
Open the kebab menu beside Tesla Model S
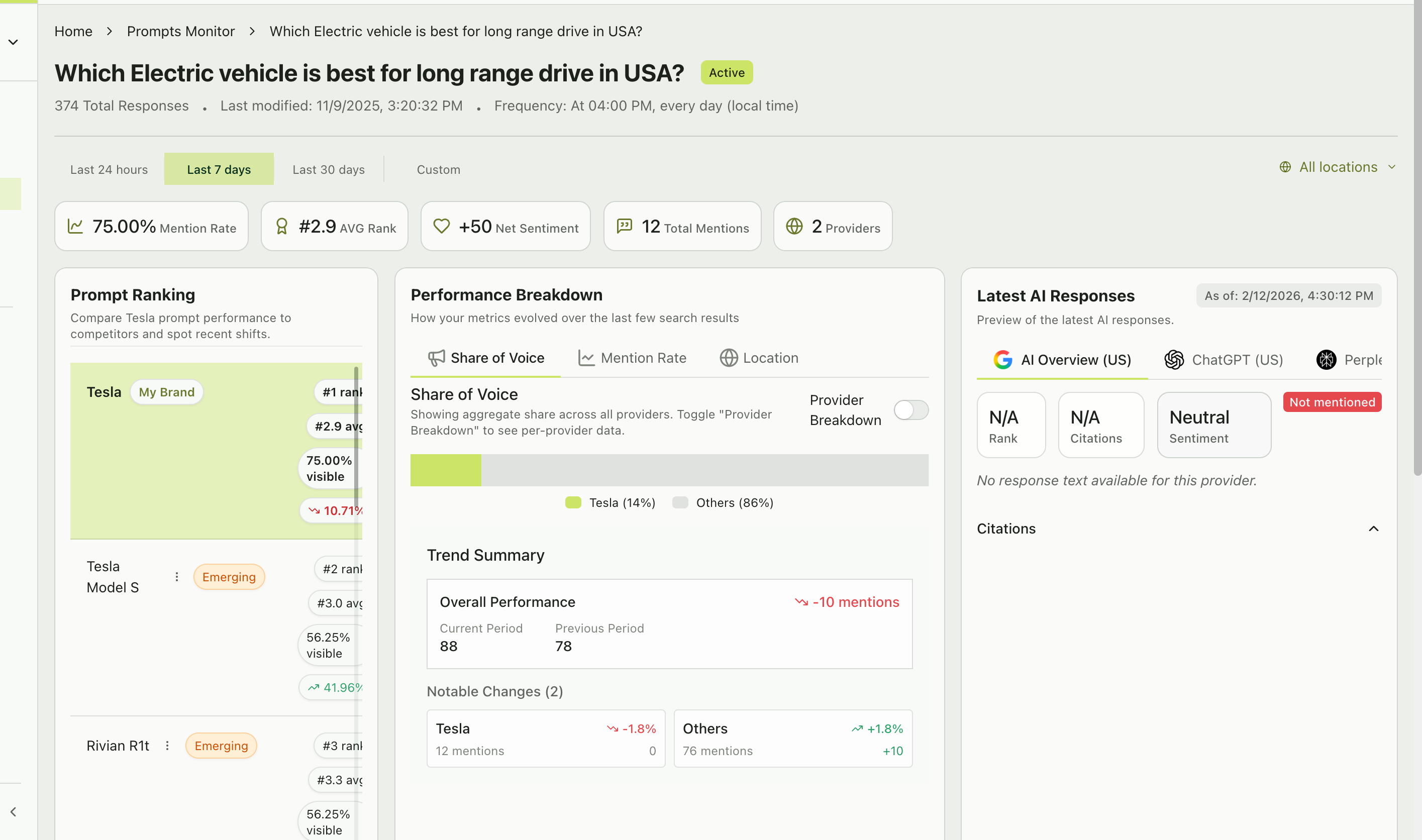(177, 576)
